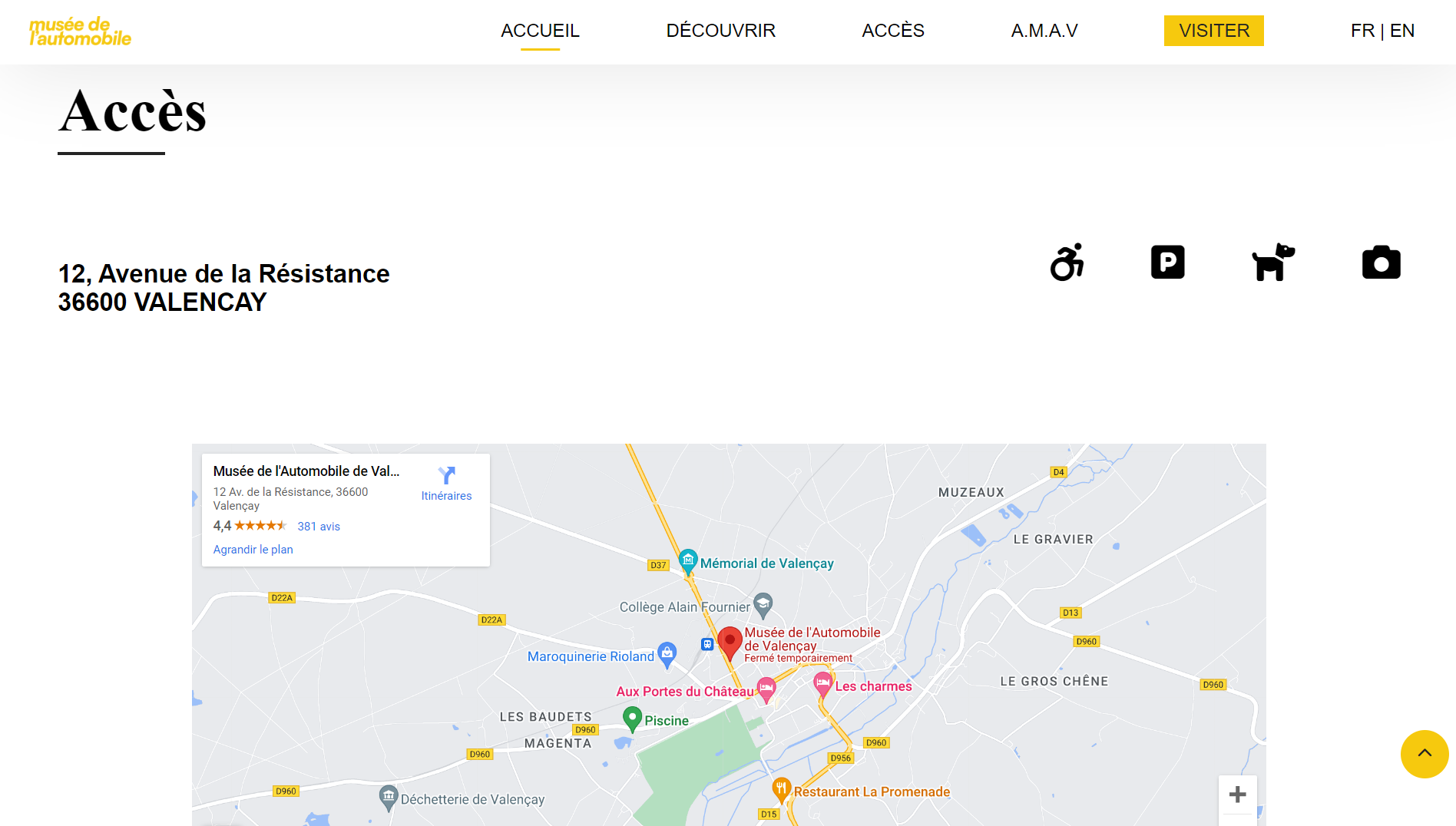Click the camera photo icon
Screen dimensions: 1456x826
[x=1381, y=263]
